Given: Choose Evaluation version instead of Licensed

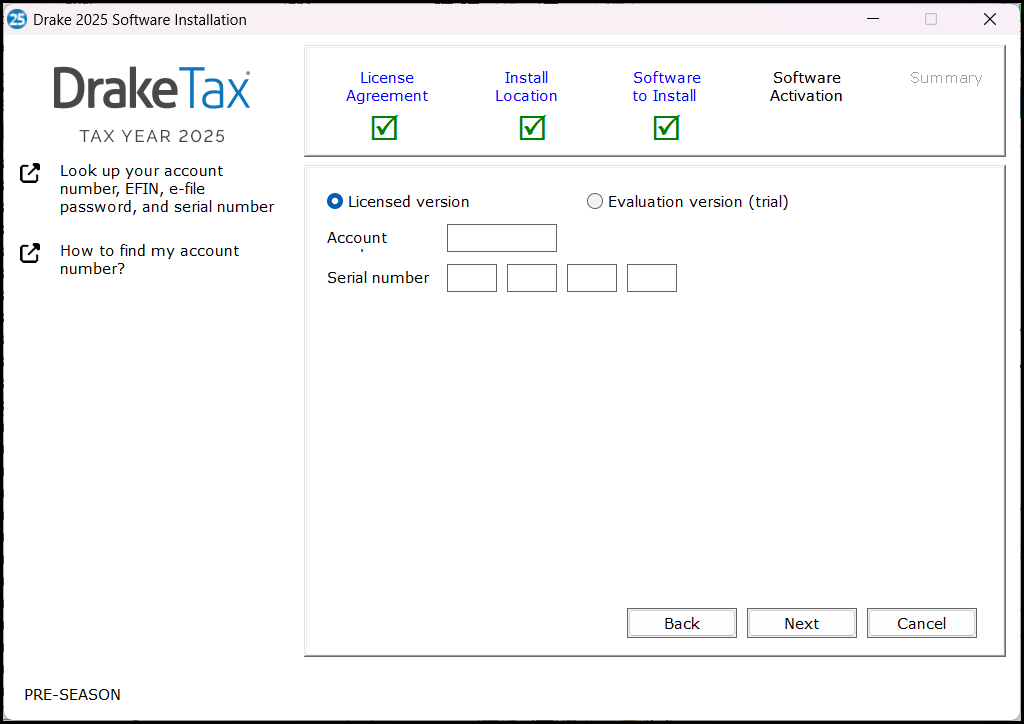Looking at the screenshot, I should click(595, 201).
